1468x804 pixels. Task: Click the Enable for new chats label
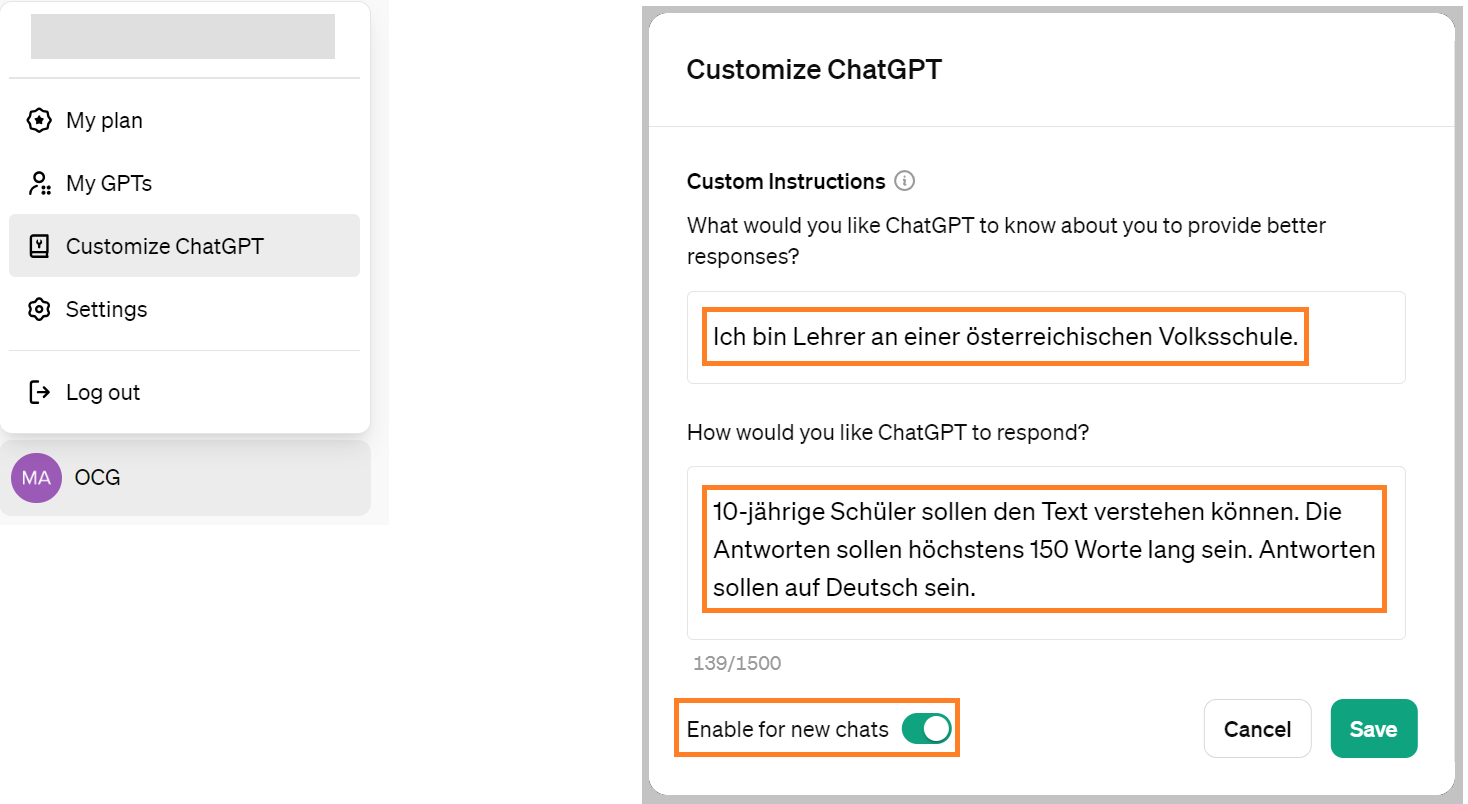(788, 730)
